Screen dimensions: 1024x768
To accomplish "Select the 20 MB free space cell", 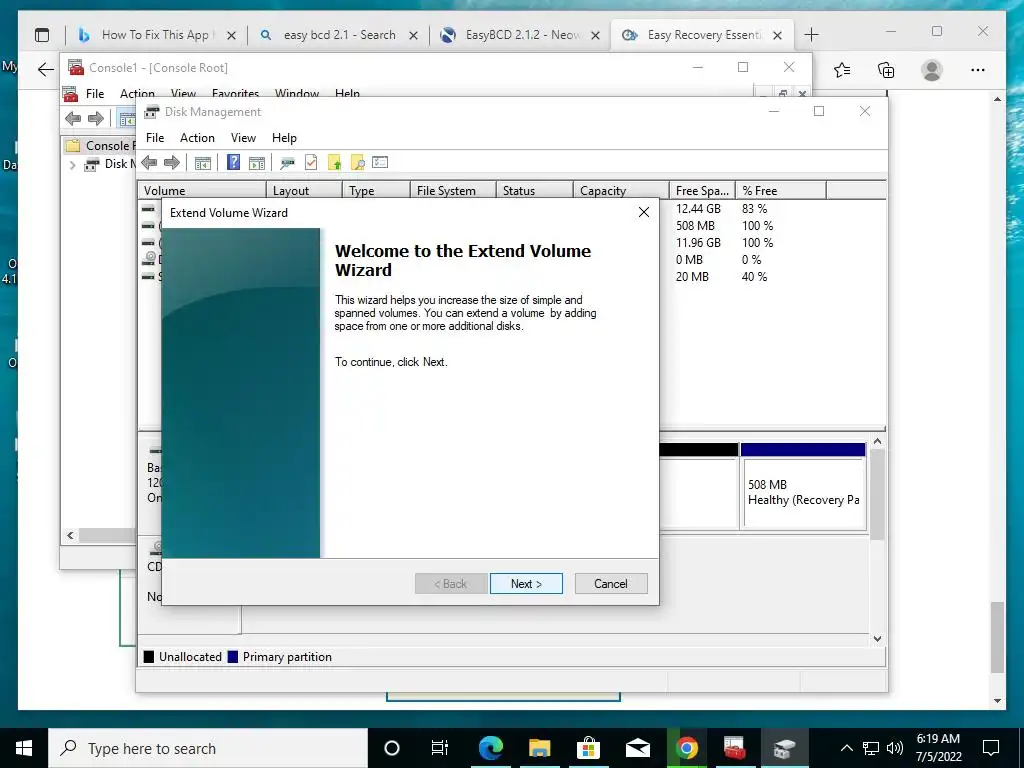I will (x=692, y=277).
